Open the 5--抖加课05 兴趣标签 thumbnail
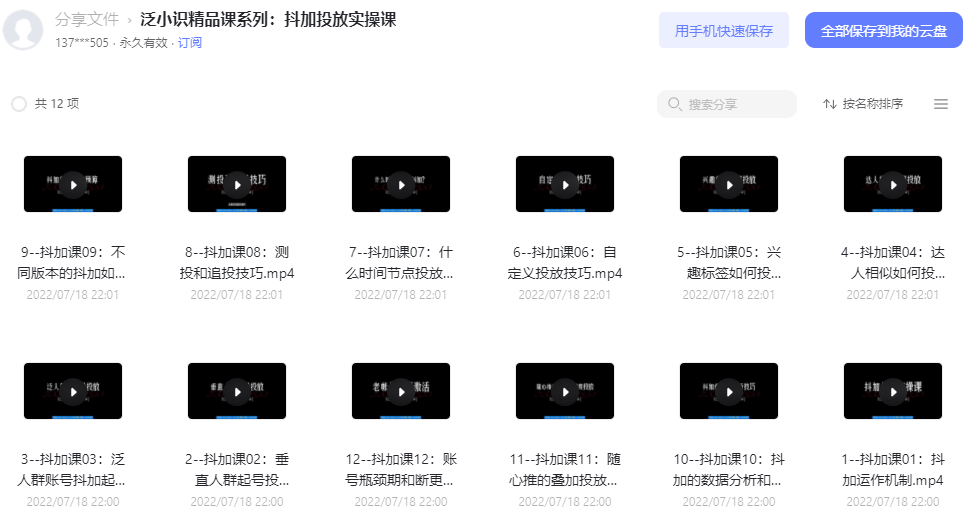The image size is (970, 519). click(x=729, y=184)
